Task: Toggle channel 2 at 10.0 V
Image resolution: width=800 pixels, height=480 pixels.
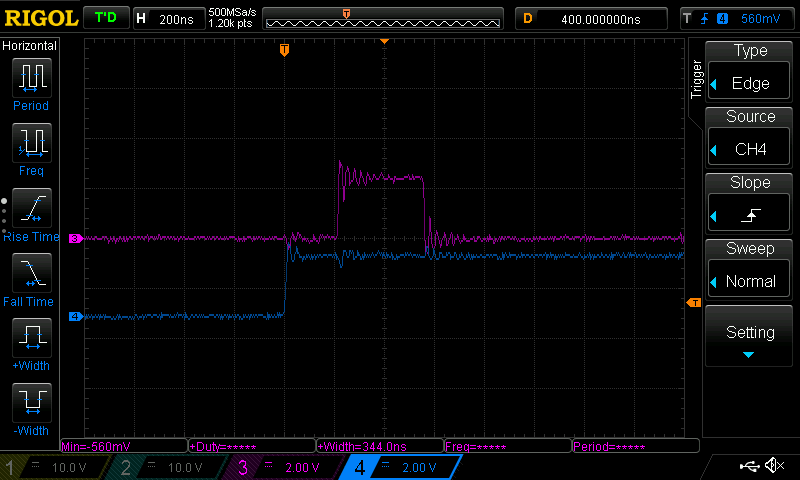Action: coord(168,467)
